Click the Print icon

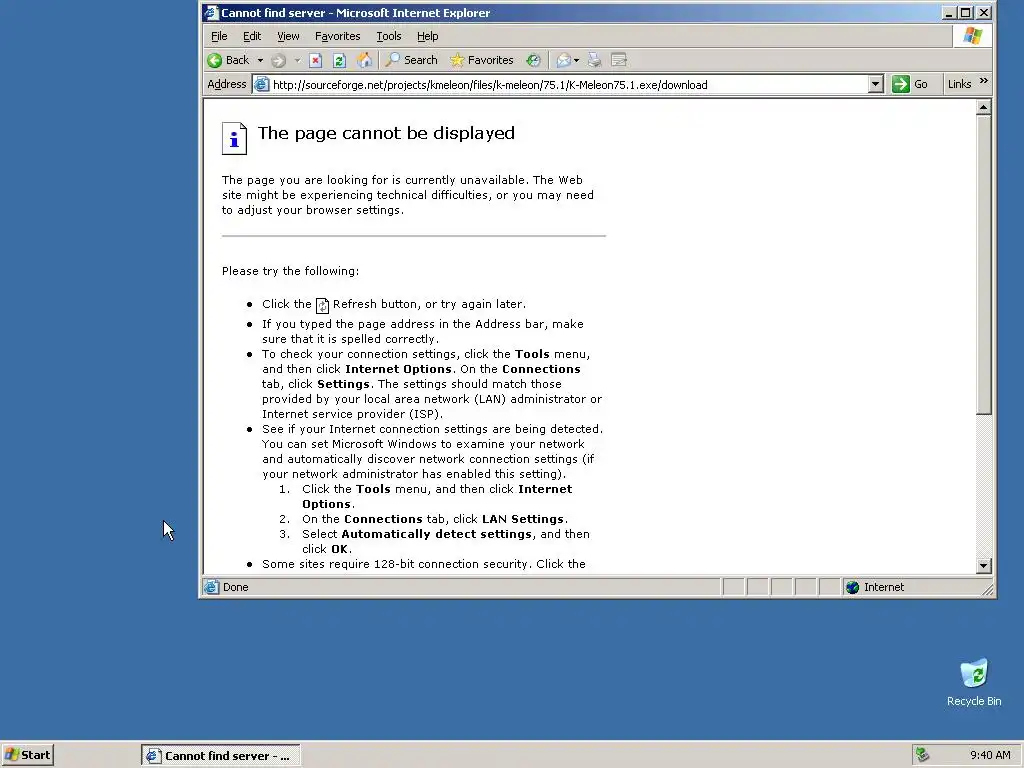pyautogui.click(x=594, y=61)
